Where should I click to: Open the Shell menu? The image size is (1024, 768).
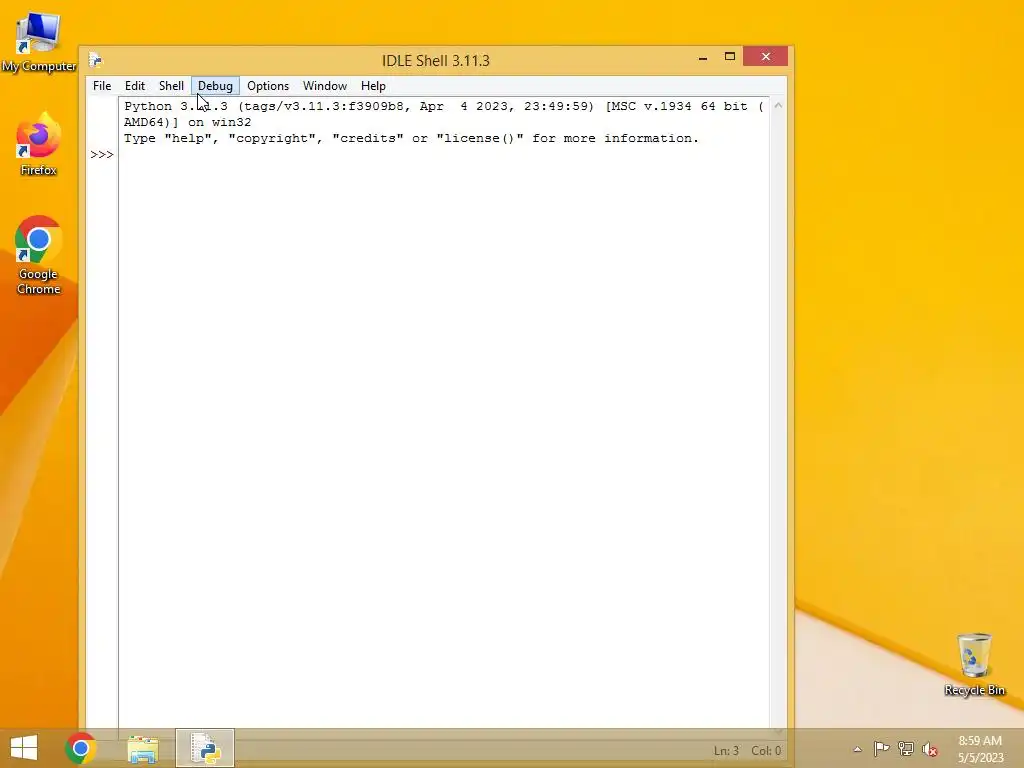click(171, 86)
